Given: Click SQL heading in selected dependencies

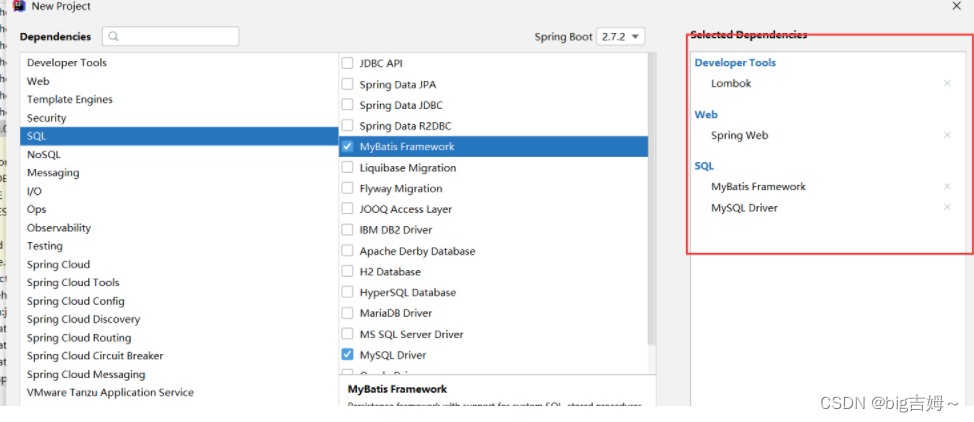Looking at the screenshot, I should (x=704, y=166).
